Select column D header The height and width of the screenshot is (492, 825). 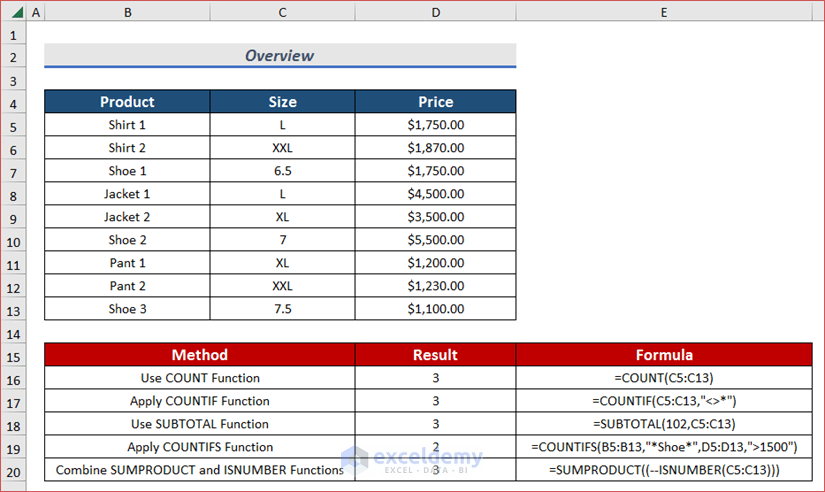(436, 12)
